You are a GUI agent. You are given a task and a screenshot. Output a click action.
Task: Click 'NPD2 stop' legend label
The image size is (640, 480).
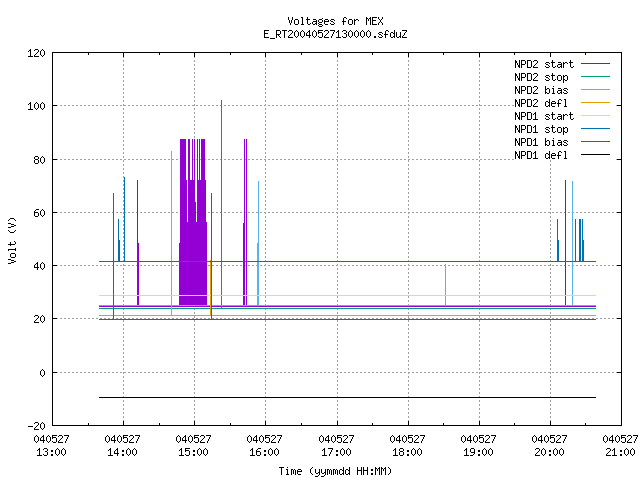click(541, 77)
